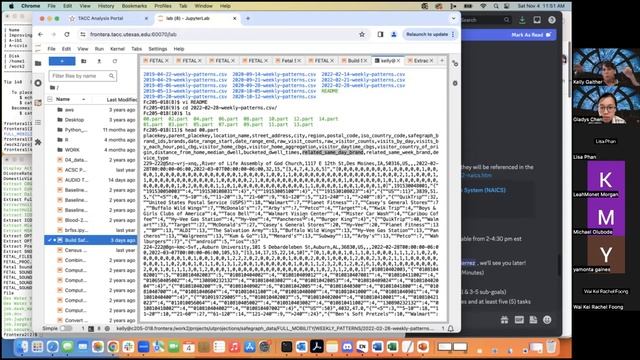
Task: Open Music app from the Dock
Action: 234,347
